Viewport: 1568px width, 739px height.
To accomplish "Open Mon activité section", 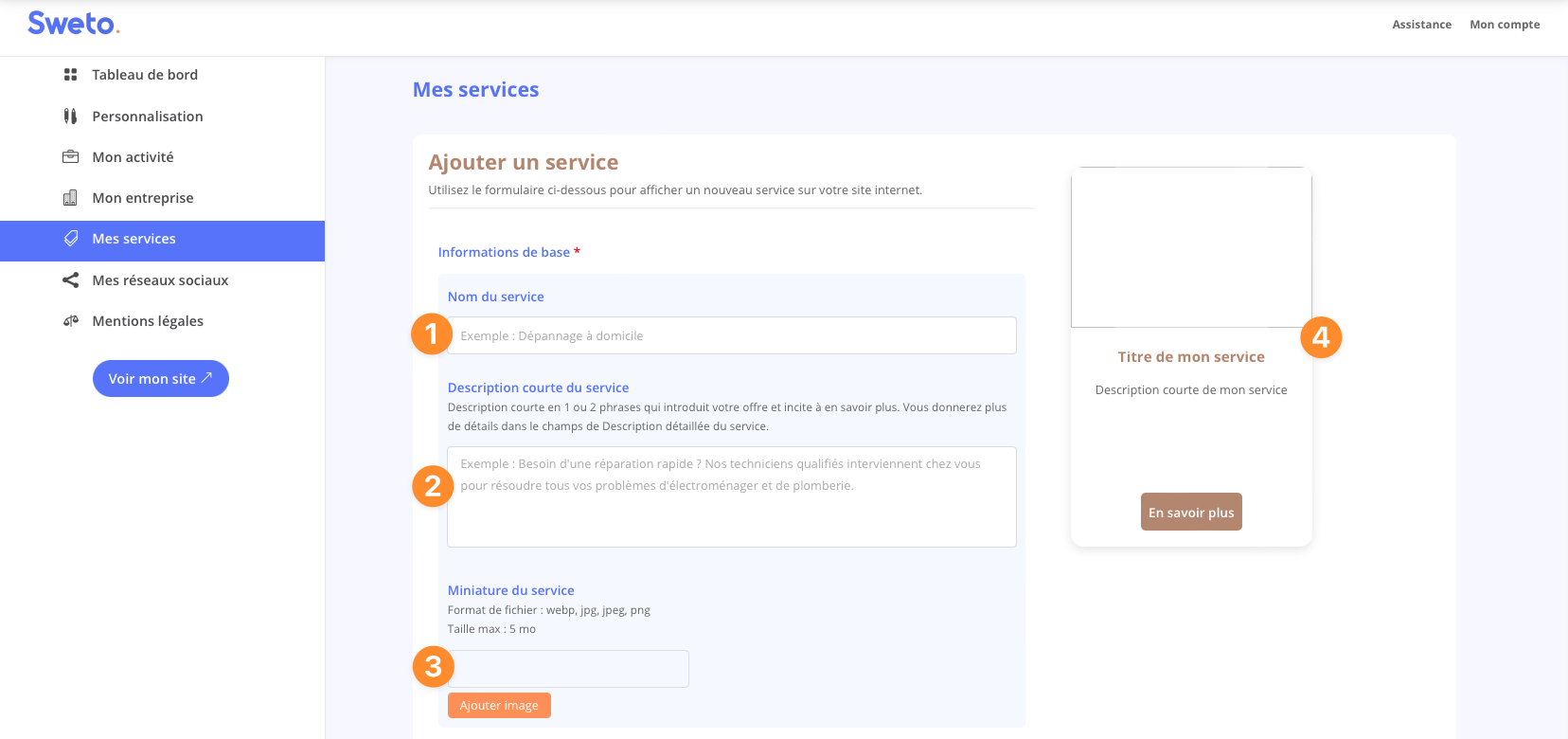I will click(x=133, y=157).
